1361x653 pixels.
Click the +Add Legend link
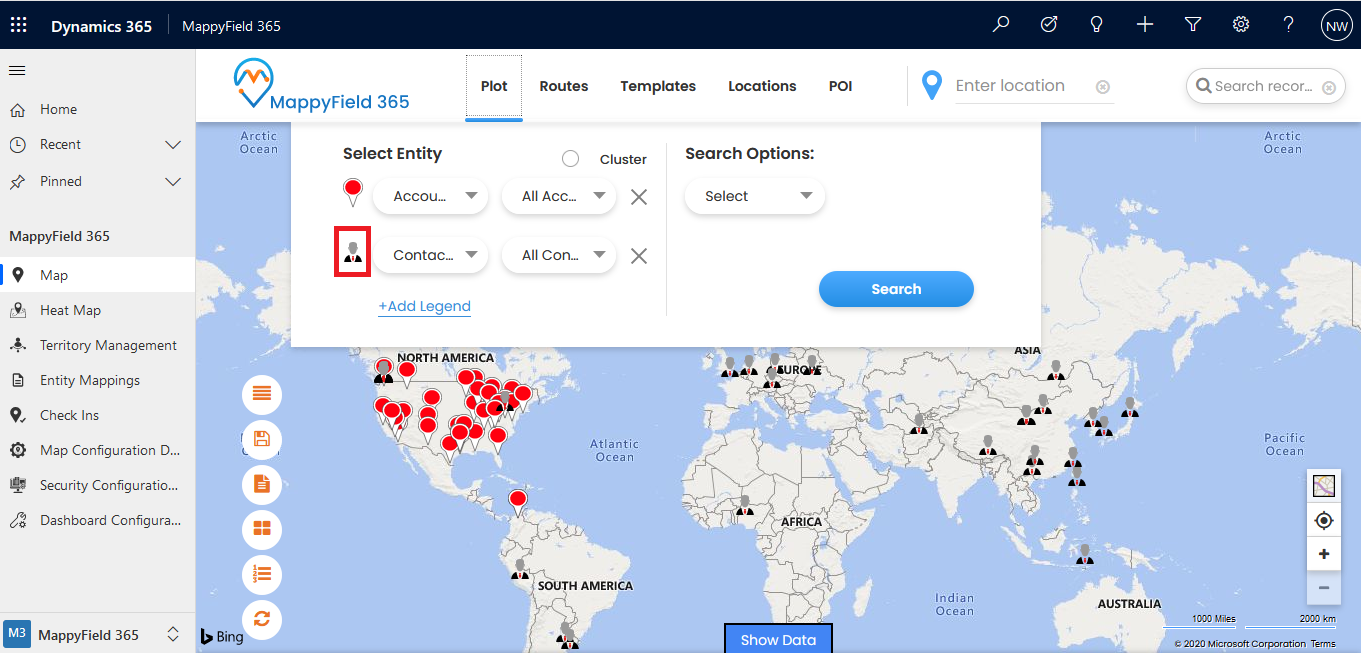[424, 306]
